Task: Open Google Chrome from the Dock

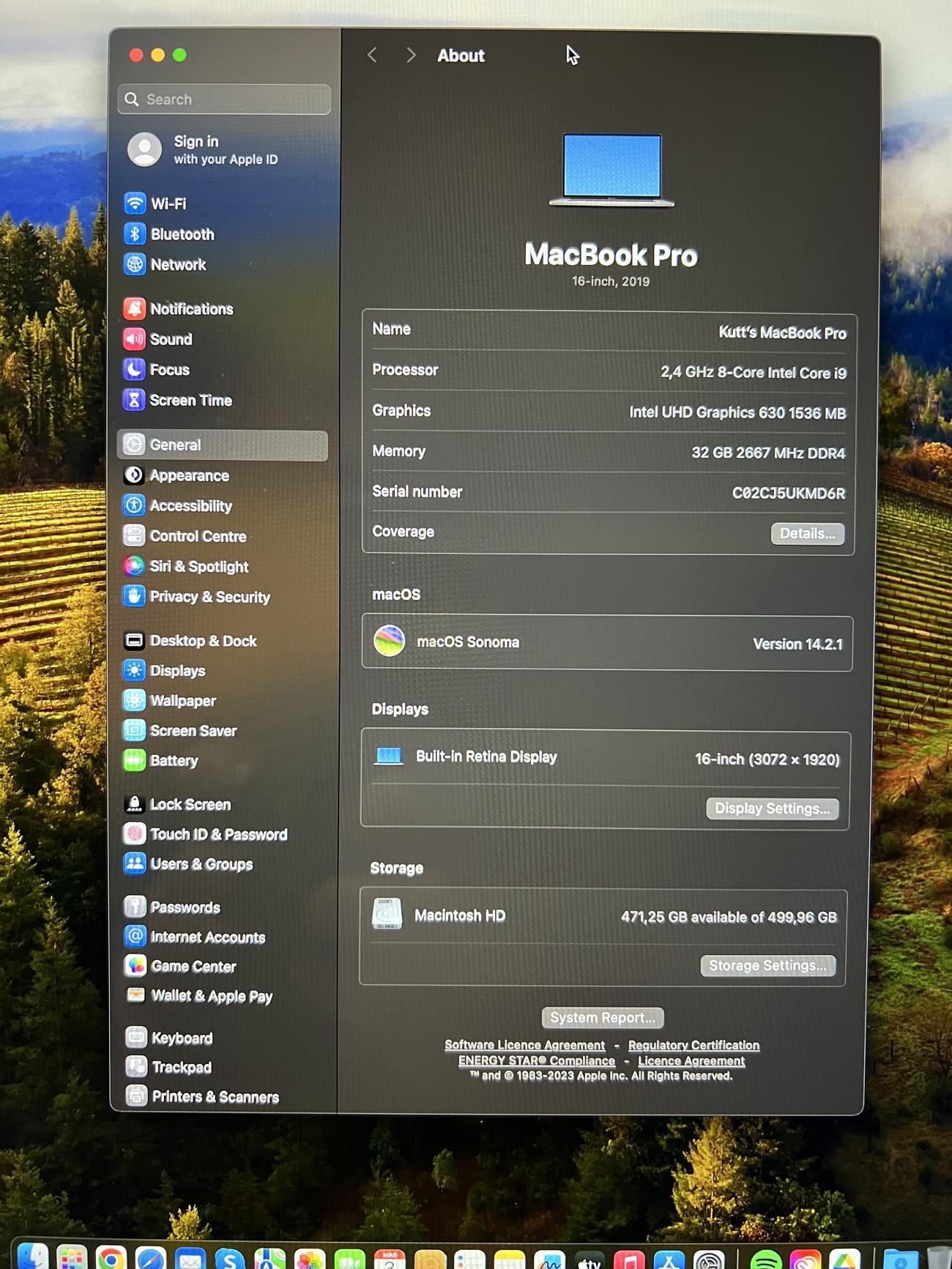Action: click(111, 1257)
